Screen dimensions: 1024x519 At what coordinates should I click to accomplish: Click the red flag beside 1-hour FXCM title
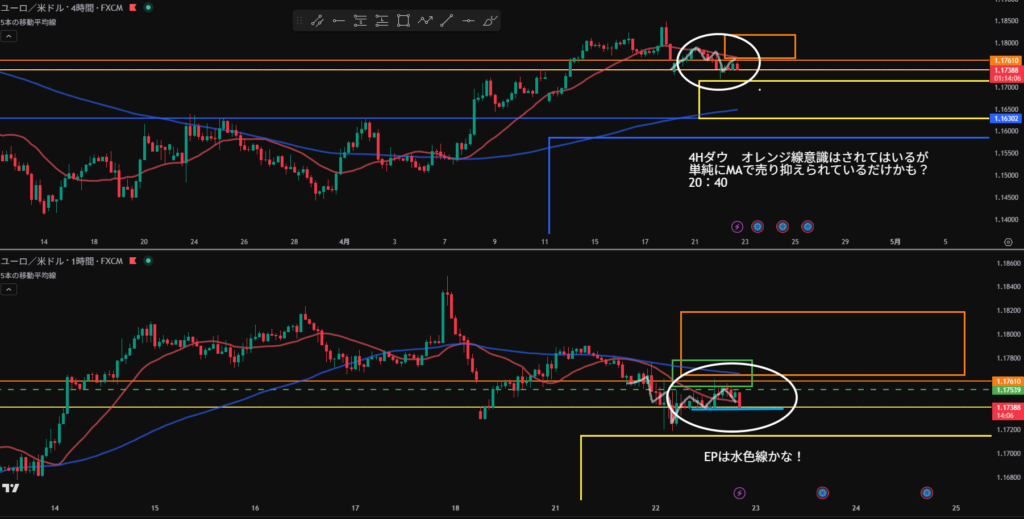[x=133, y=261]
